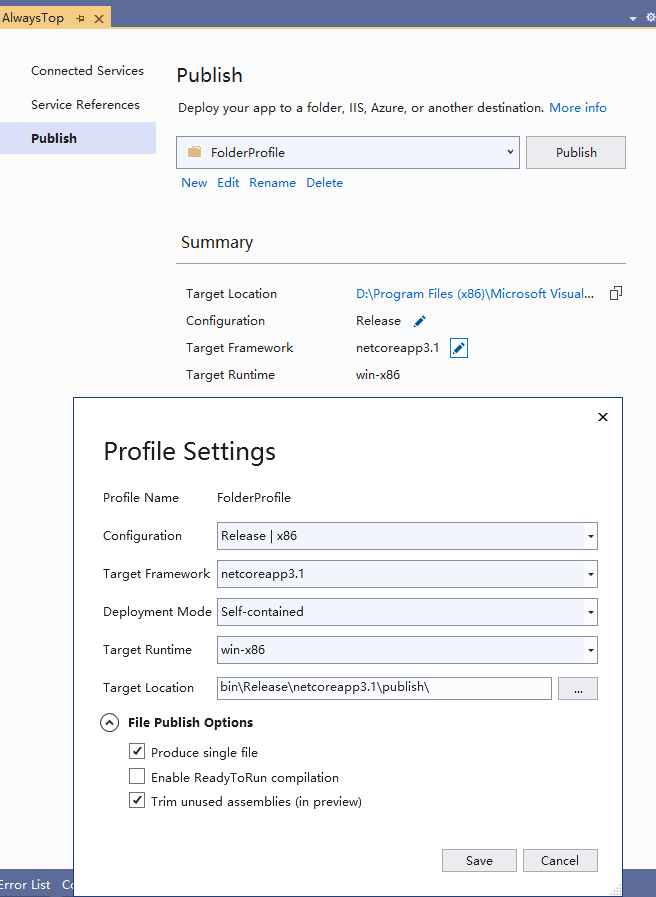Pin the AlwaysTop document tab
The height and width of the screenshot is (897, 656).
pos(81,19)
